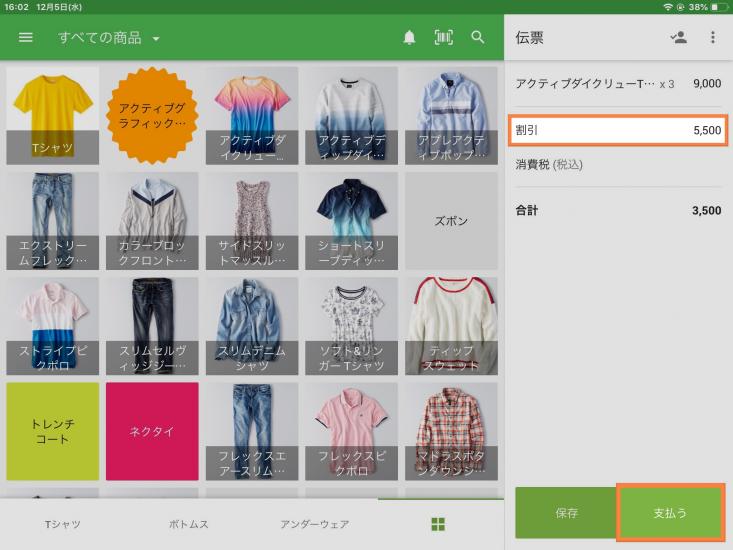Add アプレアクティブポップ shirt tile
Screen dimensions: 733x550
[x=451, y=115]
